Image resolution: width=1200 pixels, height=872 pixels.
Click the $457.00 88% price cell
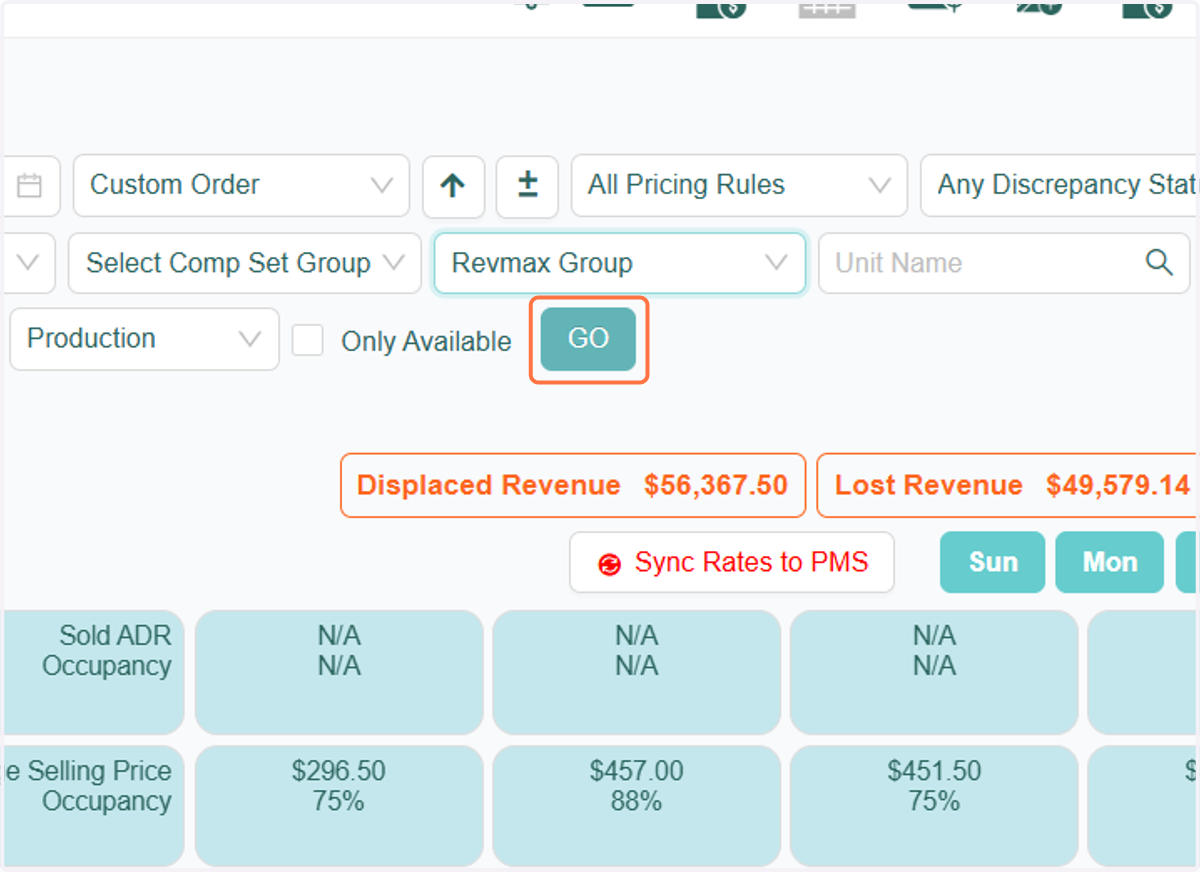click(x=637, y=805)
